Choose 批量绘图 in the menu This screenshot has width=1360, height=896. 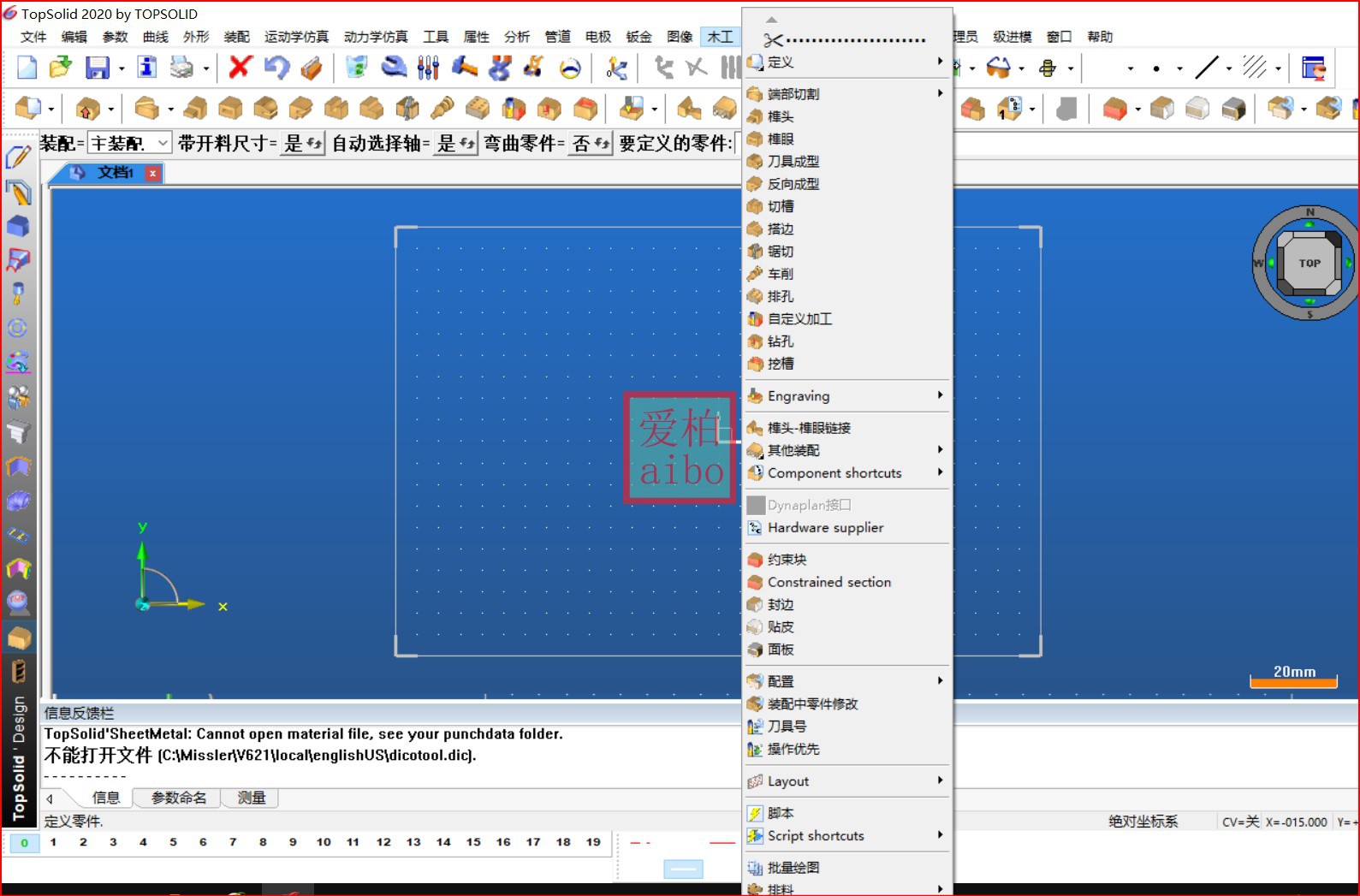coord(847,868)
